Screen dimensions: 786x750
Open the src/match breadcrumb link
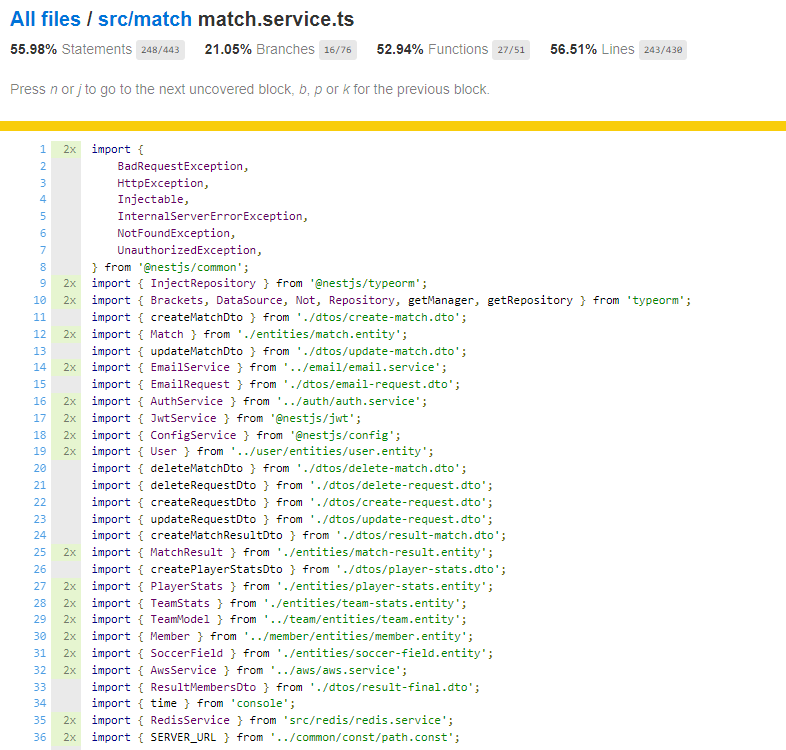[x=145, y=19]
